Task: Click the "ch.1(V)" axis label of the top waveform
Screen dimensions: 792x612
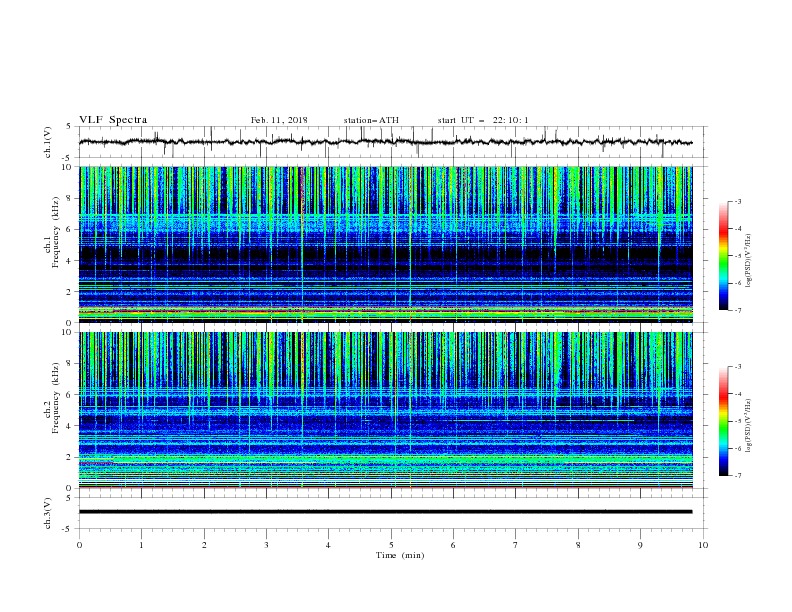Action: point(48,142)
